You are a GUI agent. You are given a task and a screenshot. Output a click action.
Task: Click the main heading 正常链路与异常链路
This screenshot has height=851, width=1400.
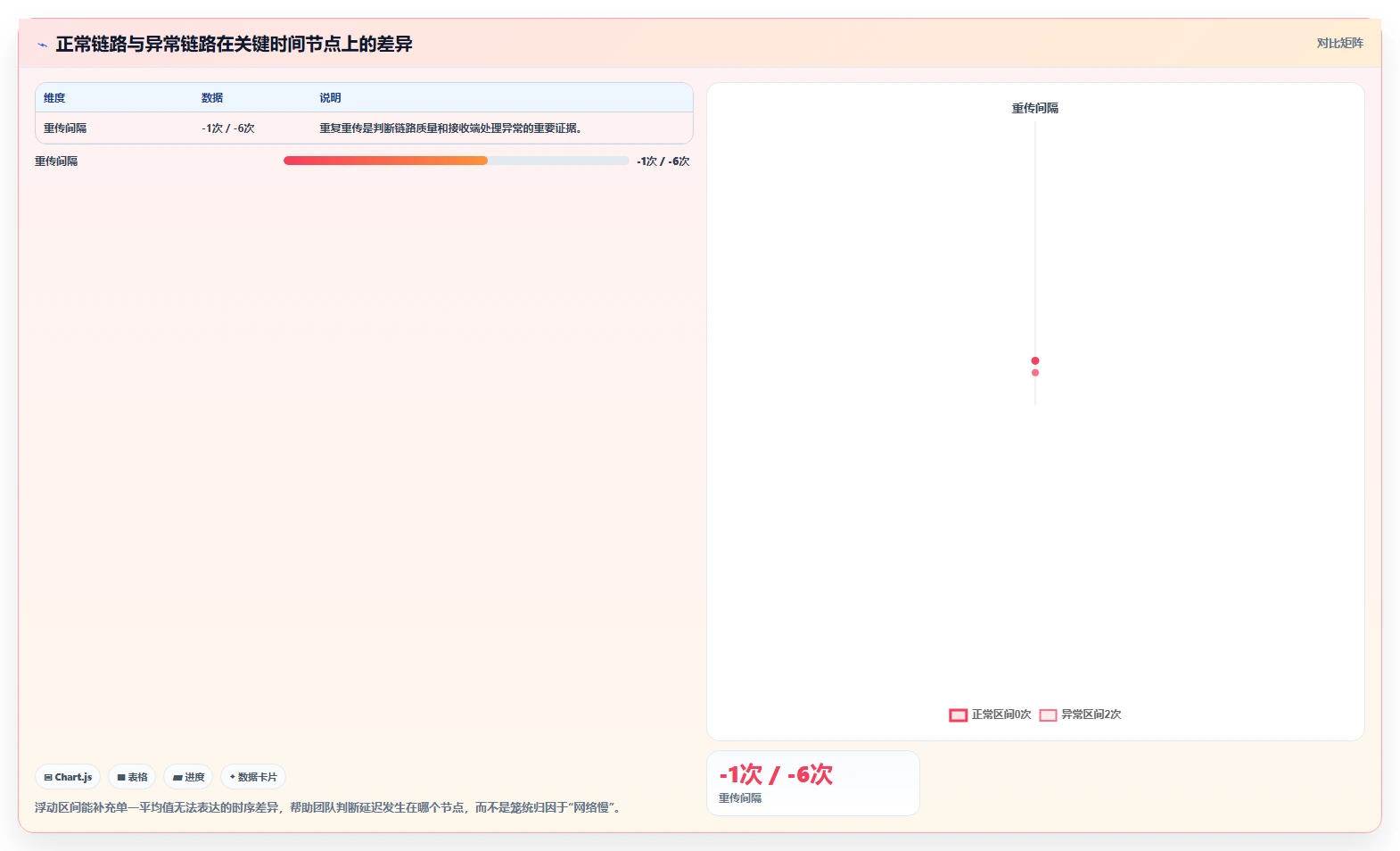pyautogui.click(x=235, y=44)
